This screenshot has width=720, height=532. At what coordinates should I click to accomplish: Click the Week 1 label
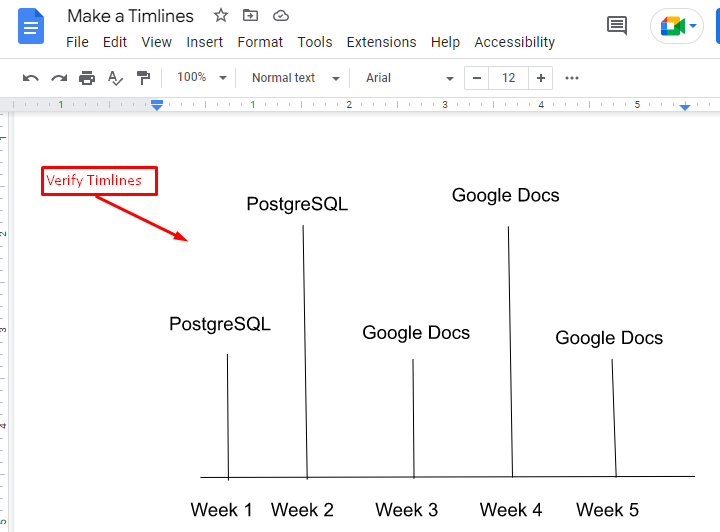coord(221,510)
